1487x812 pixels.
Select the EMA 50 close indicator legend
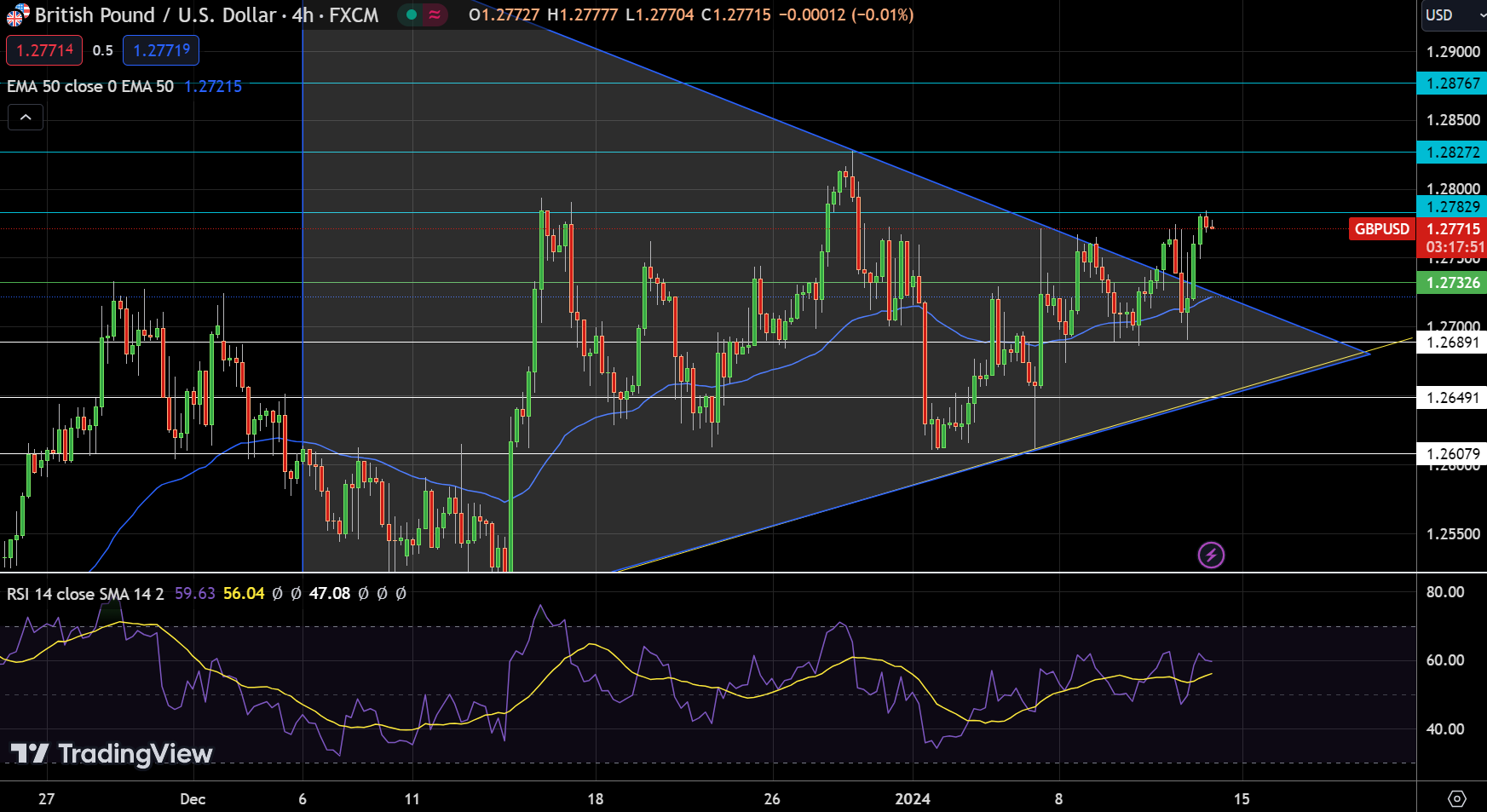90,86
